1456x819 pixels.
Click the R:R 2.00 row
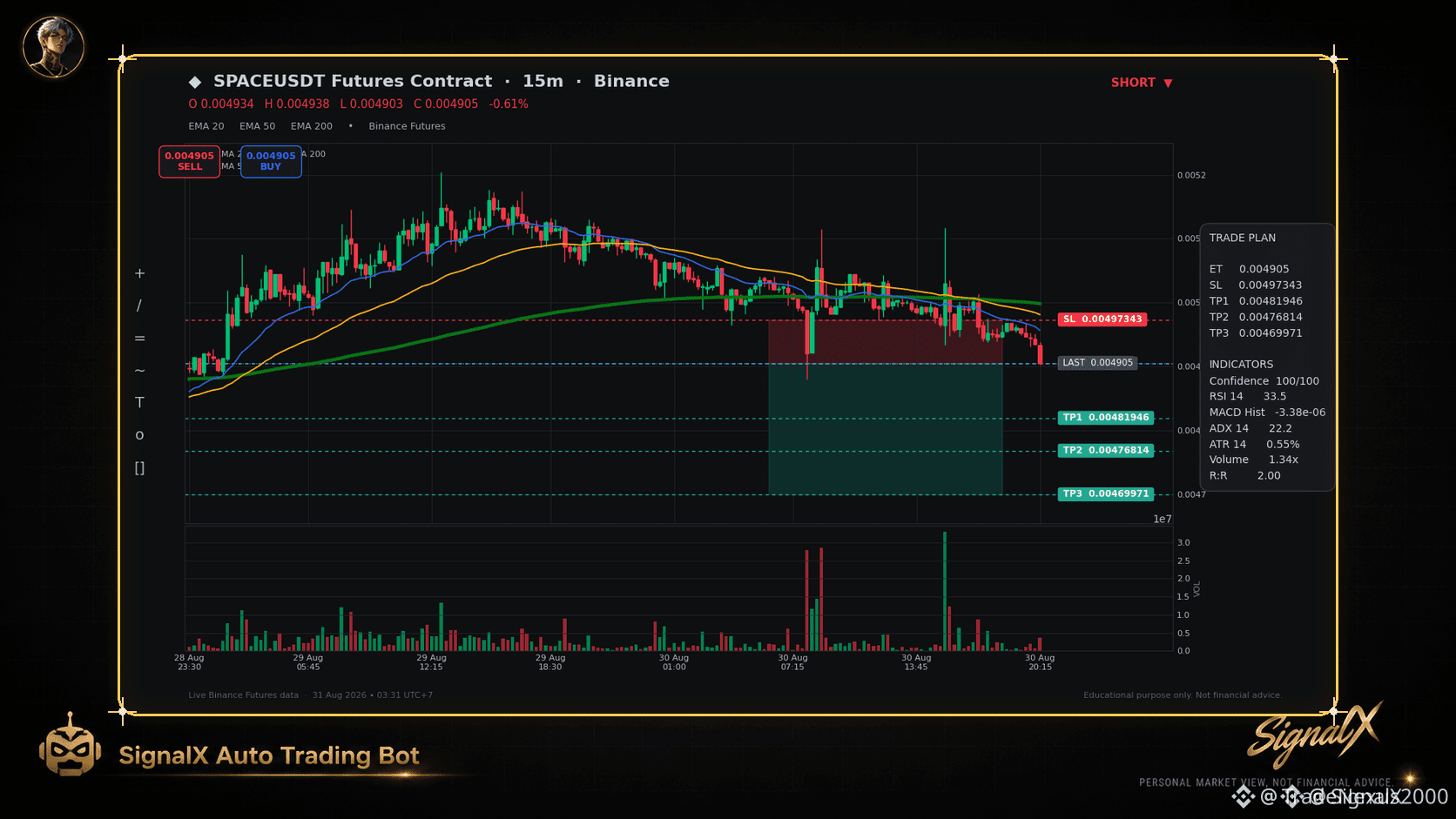[1245, 476]
